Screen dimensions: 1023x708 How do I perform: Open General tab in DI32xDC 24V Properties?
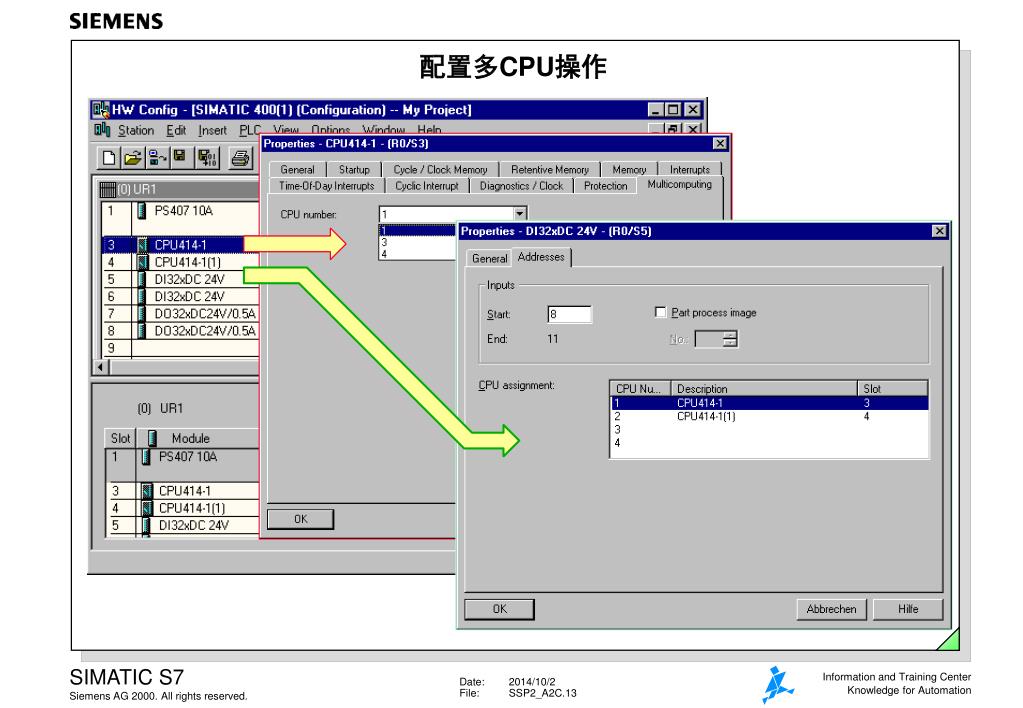tap(489, 258)
